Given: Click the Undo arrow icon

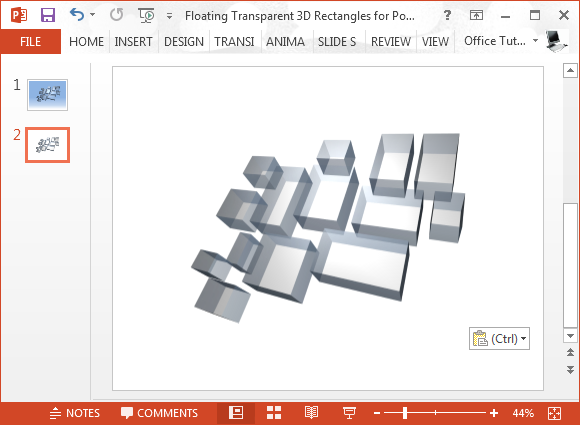Looking at the screenshot, I should [77, 15].
